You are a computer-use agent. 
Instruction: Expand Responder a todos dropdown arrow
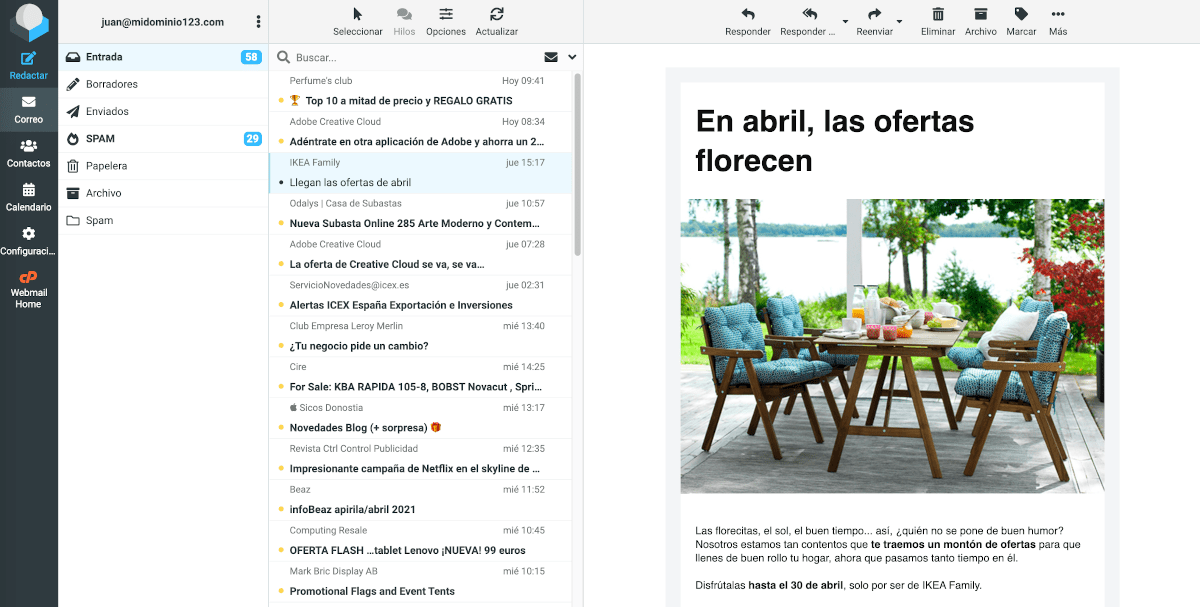point(846,22)
